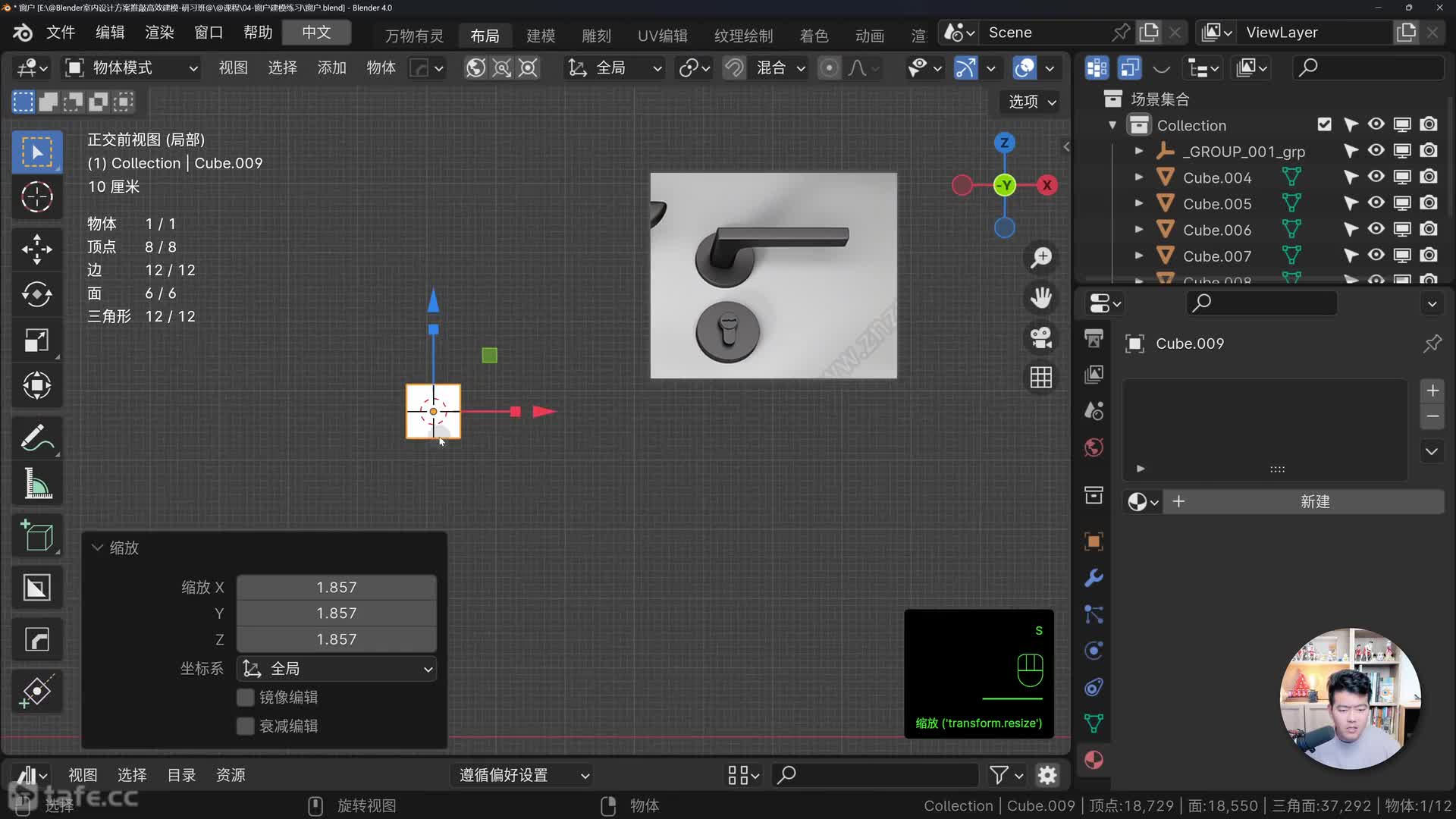Select the 3D Cursor tool

[36, 197]
